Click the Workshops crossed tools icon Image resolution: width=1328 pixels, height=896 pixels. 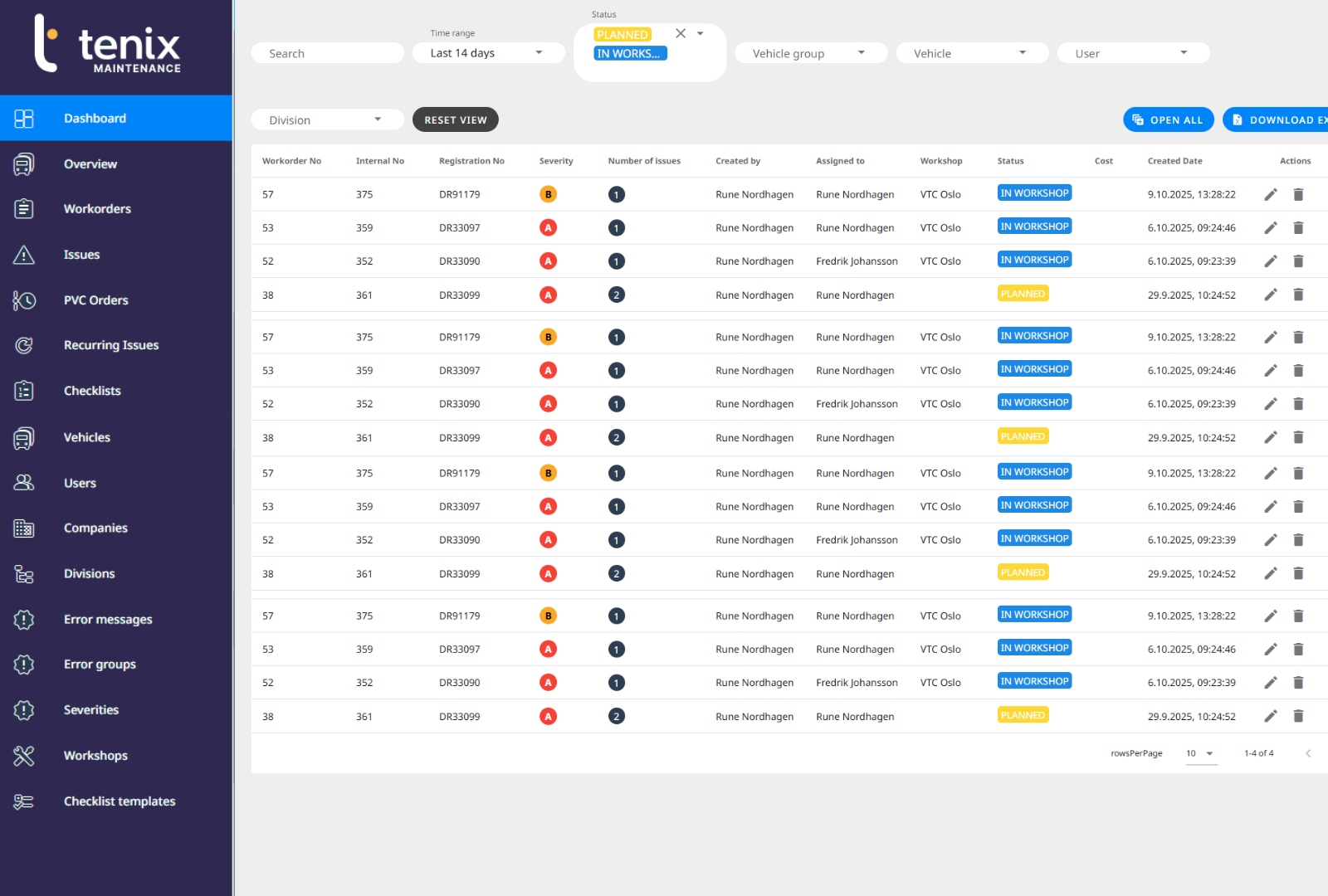coord(24,756)
